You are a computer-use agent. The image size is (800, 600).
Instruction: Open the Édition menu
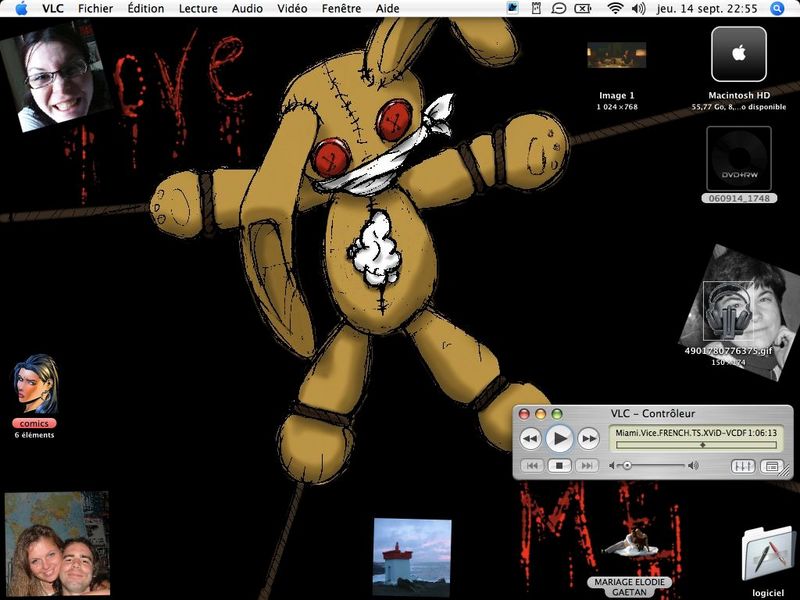point(146,8)
